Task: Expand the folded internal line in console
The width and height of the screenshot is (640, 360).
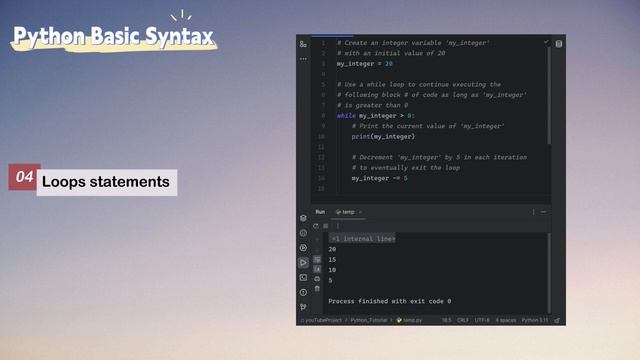Action: tap(362, 239)
